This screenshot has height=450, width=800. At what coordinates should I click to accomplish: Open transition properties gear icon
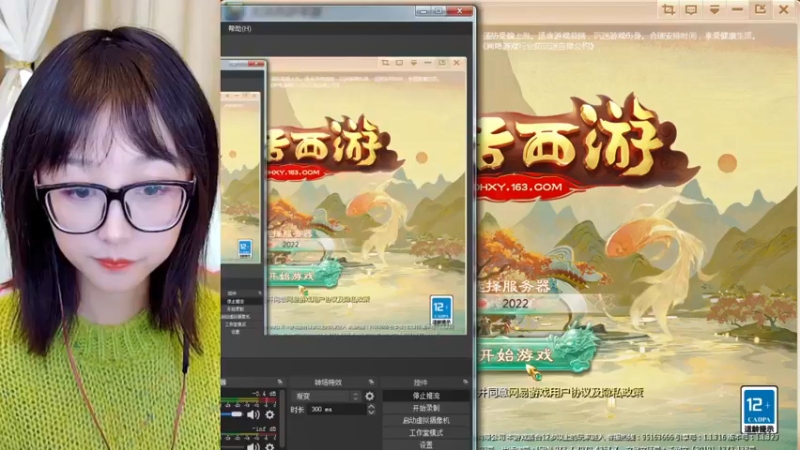pyautogui.click(x=369, y=396)
